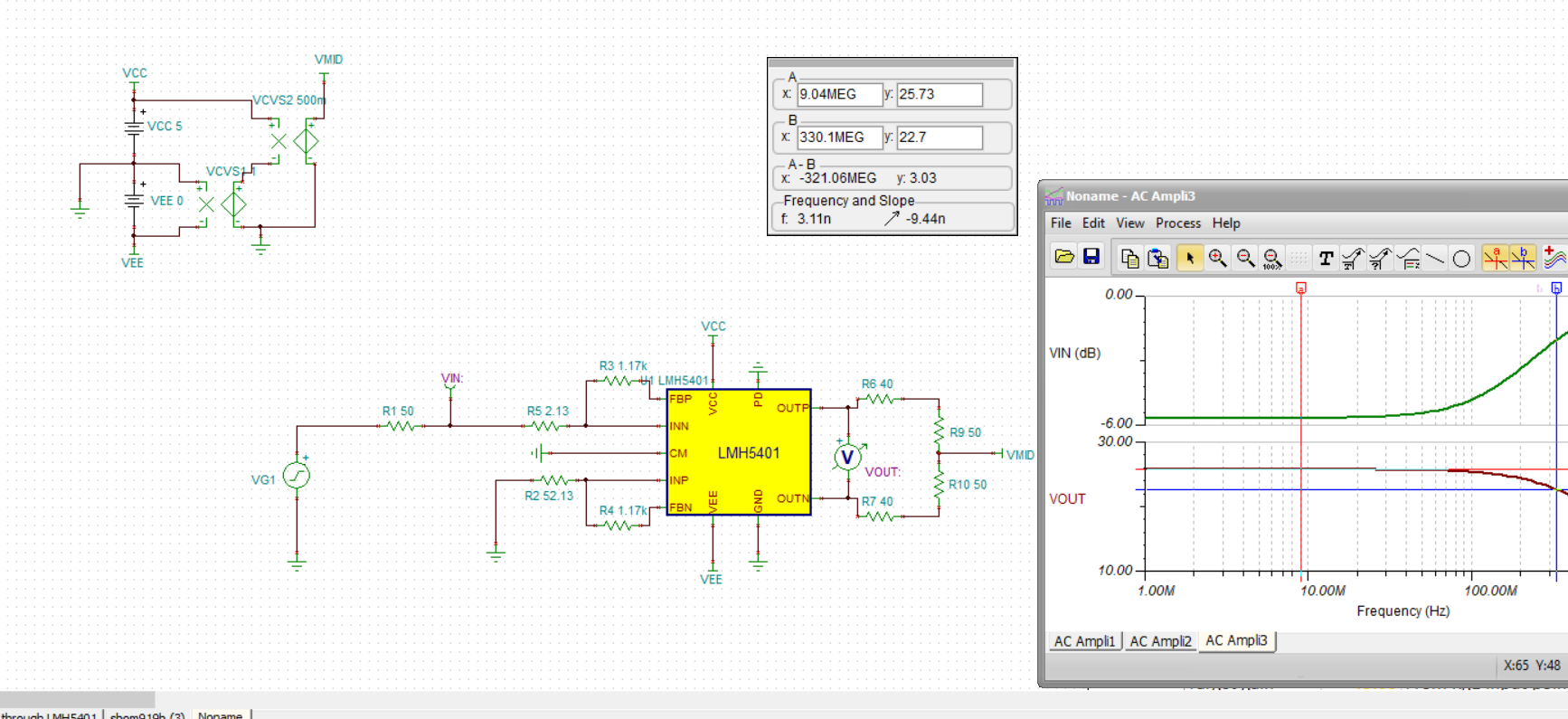Select resistor R6 40 in schematic
The width and height of the screenshot is (1568, 719).
[879, 399]
